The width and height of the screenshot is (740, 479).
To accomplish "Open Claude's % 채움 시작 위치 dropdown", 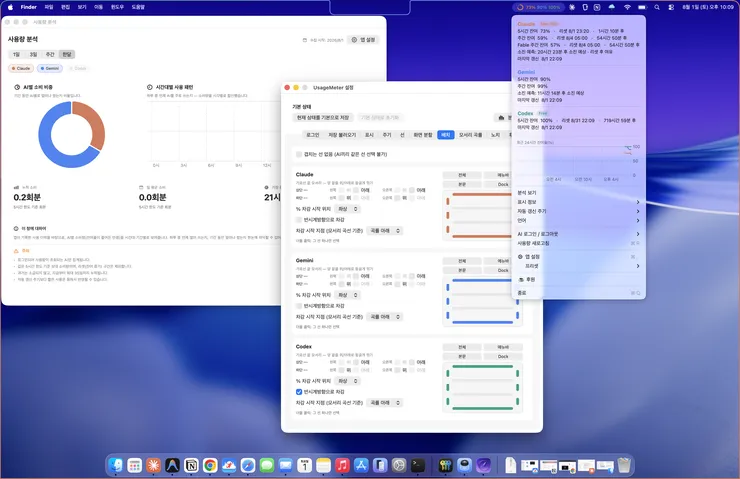I will pos(348,209).
